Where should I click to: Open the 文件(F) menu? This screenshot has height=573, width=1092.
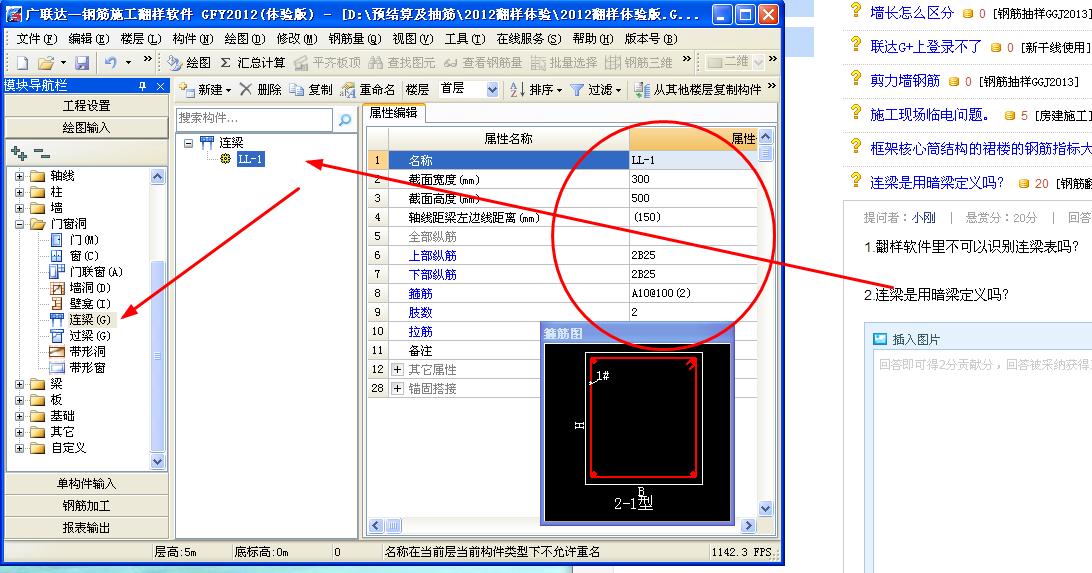pyautogui.click(x=37, y=39)
